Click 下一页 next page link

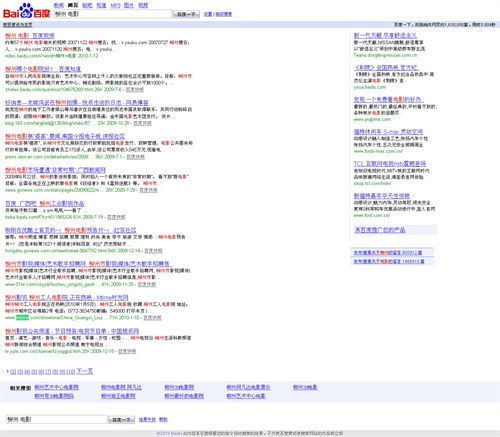(85, 371)
